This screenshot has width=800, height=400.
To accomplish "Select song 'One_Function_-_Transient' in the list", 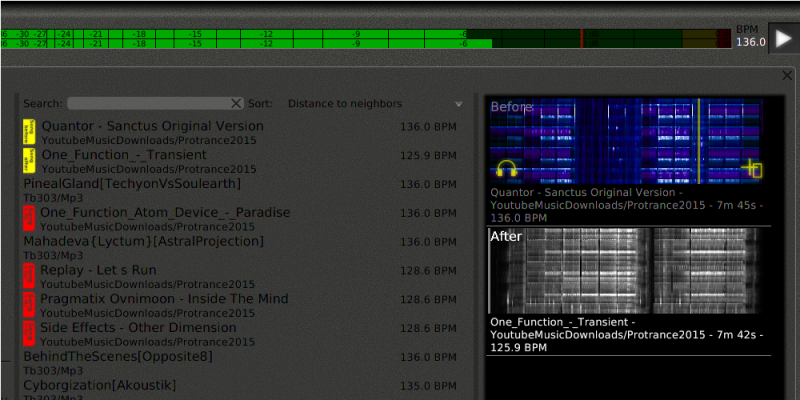I will pos(124,155).
